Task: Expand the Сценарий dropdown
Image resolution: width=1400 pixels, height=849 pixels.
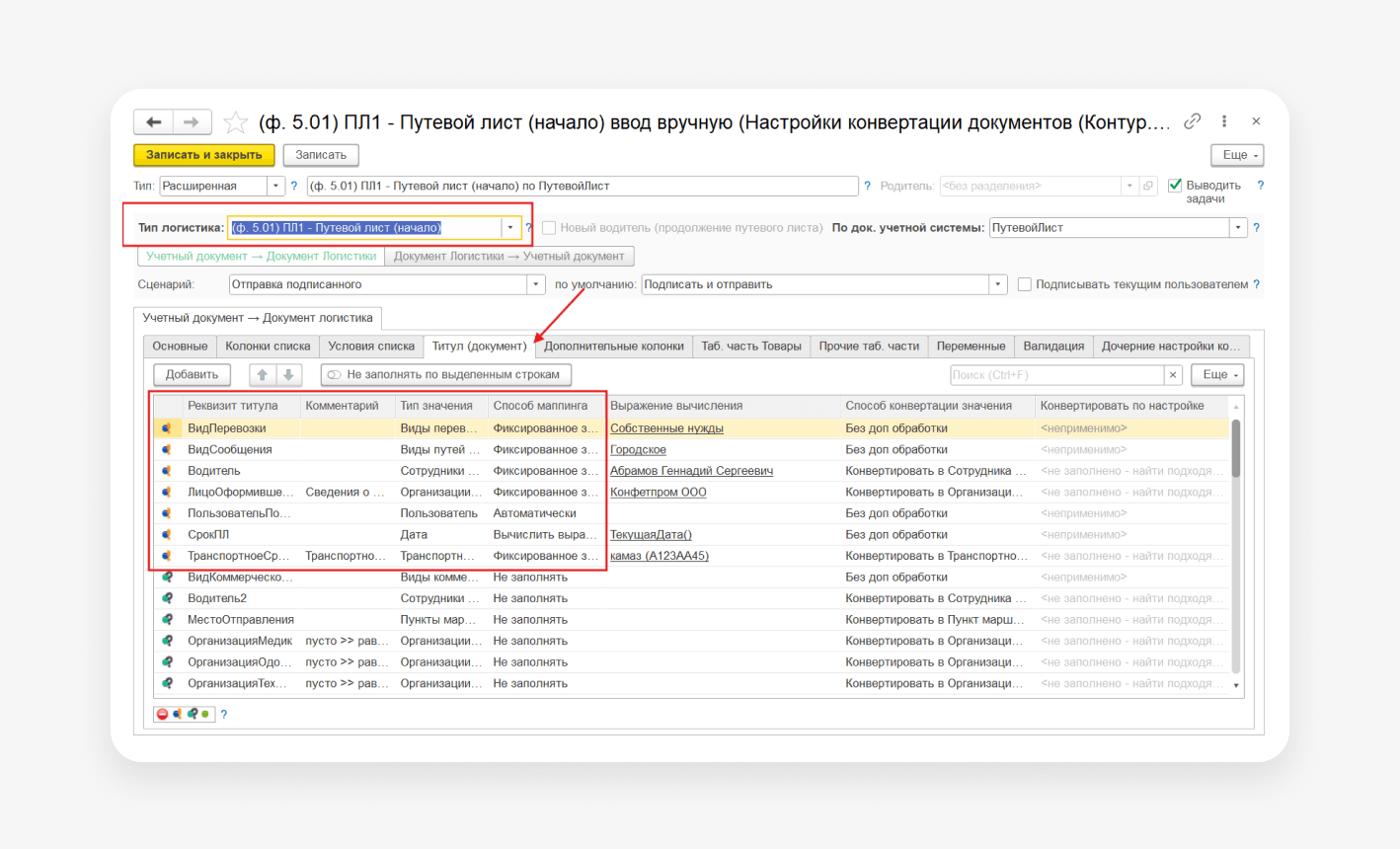Action: (x=536, y=284)
